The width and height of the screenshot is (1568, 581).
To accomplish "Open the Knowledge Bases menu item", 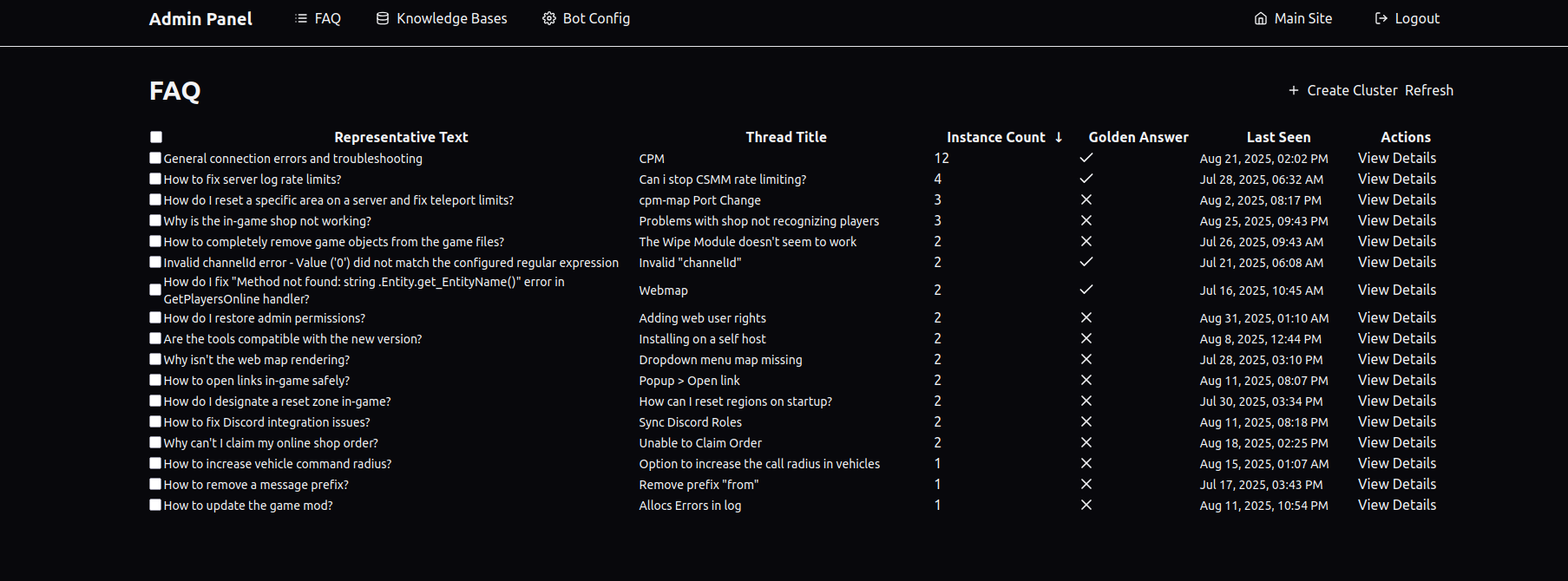I will [451, 18].
